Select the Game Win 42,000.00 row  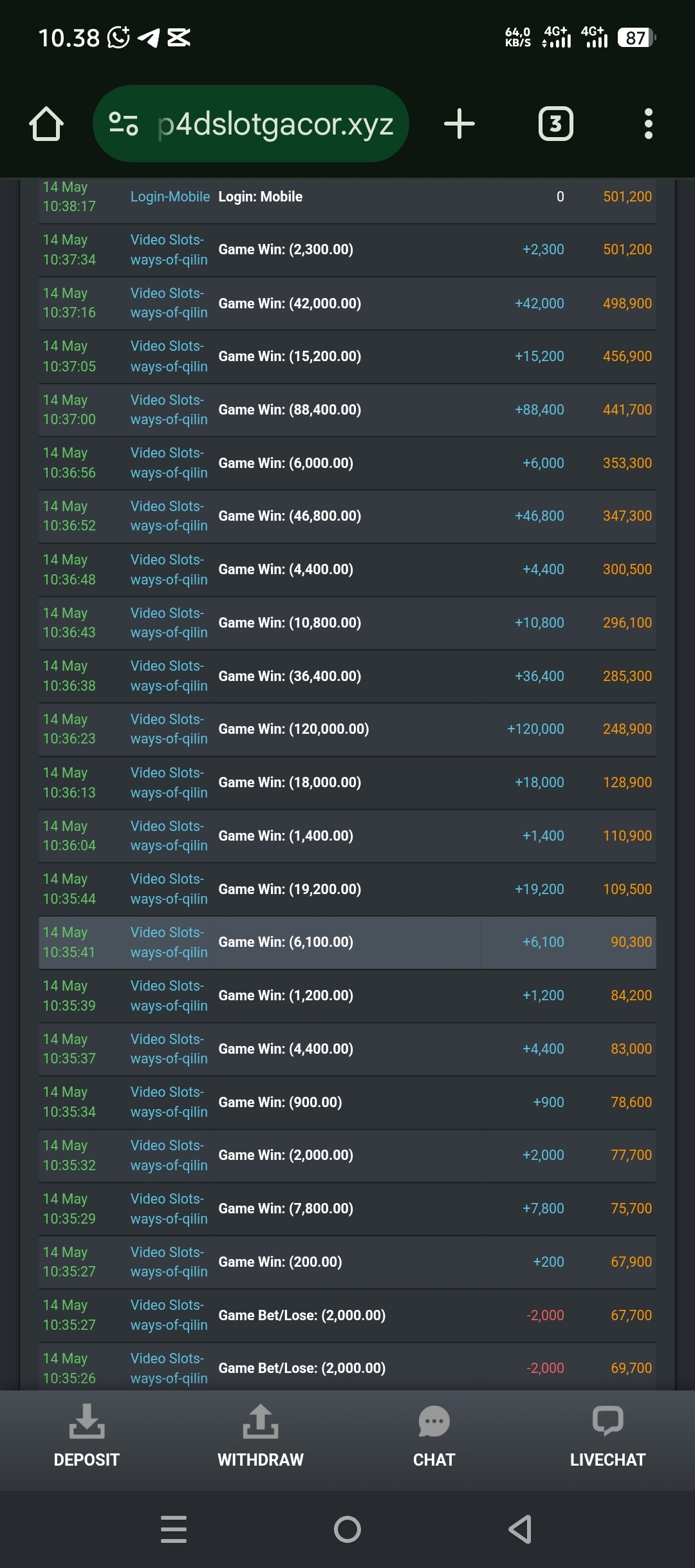pyautogui.click(x=347, y=303)
